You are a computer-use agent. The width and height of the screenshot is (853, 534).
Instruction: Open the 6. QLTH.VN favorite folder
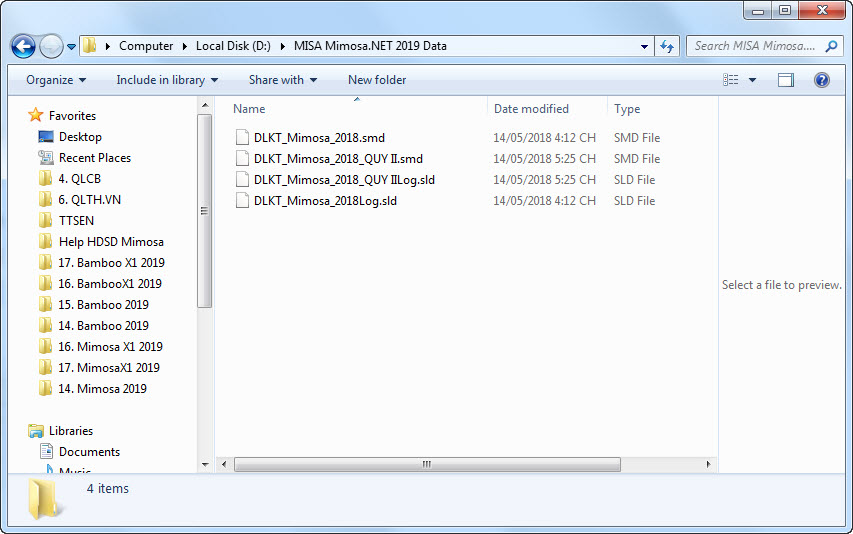(89, 200)
